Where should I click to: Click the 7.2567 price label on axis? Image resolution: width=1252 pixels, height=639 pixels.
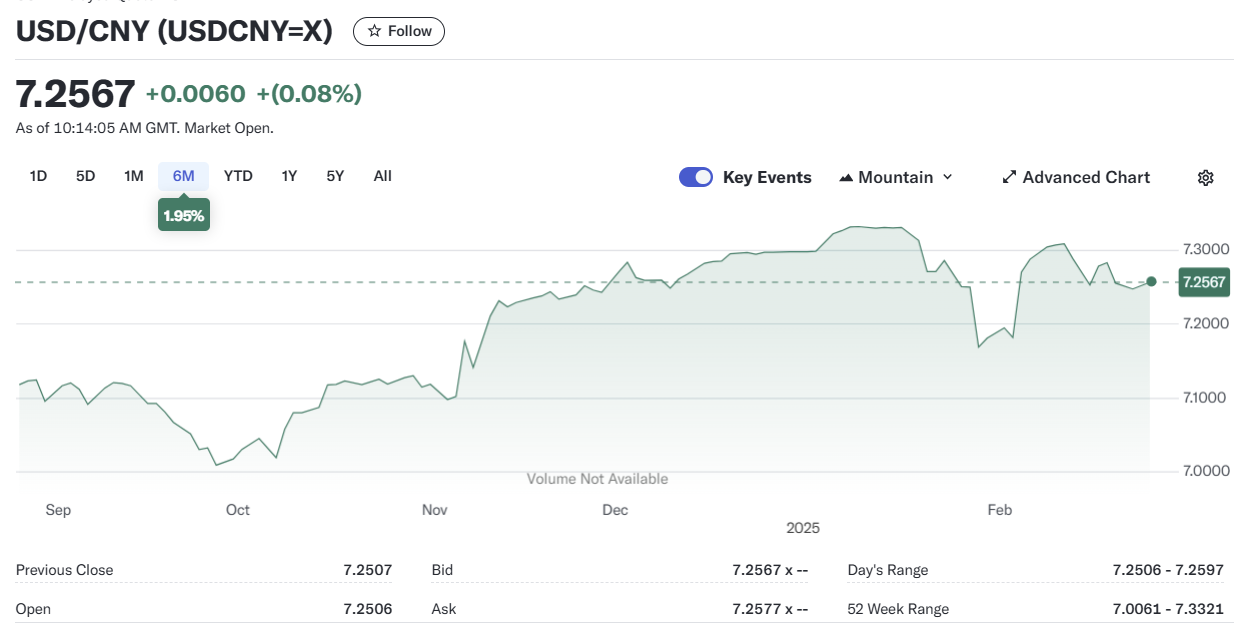(x=1203, y=282)
